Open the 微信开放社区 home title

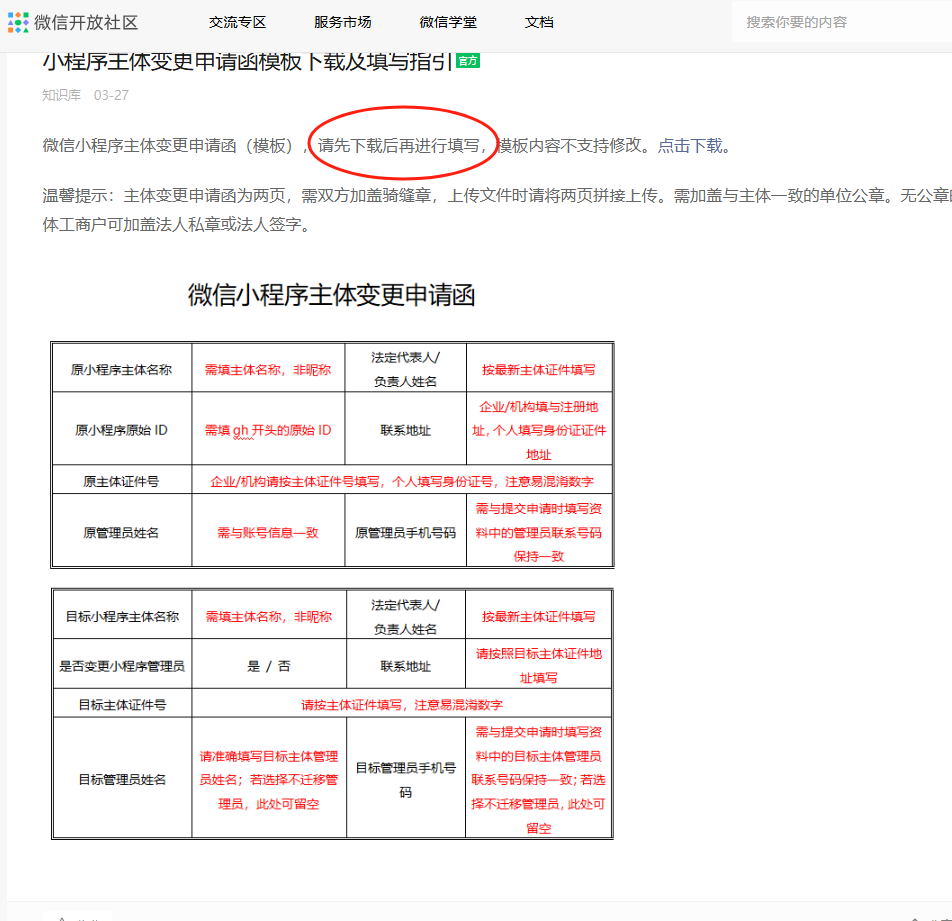click(x=86, y=22)
